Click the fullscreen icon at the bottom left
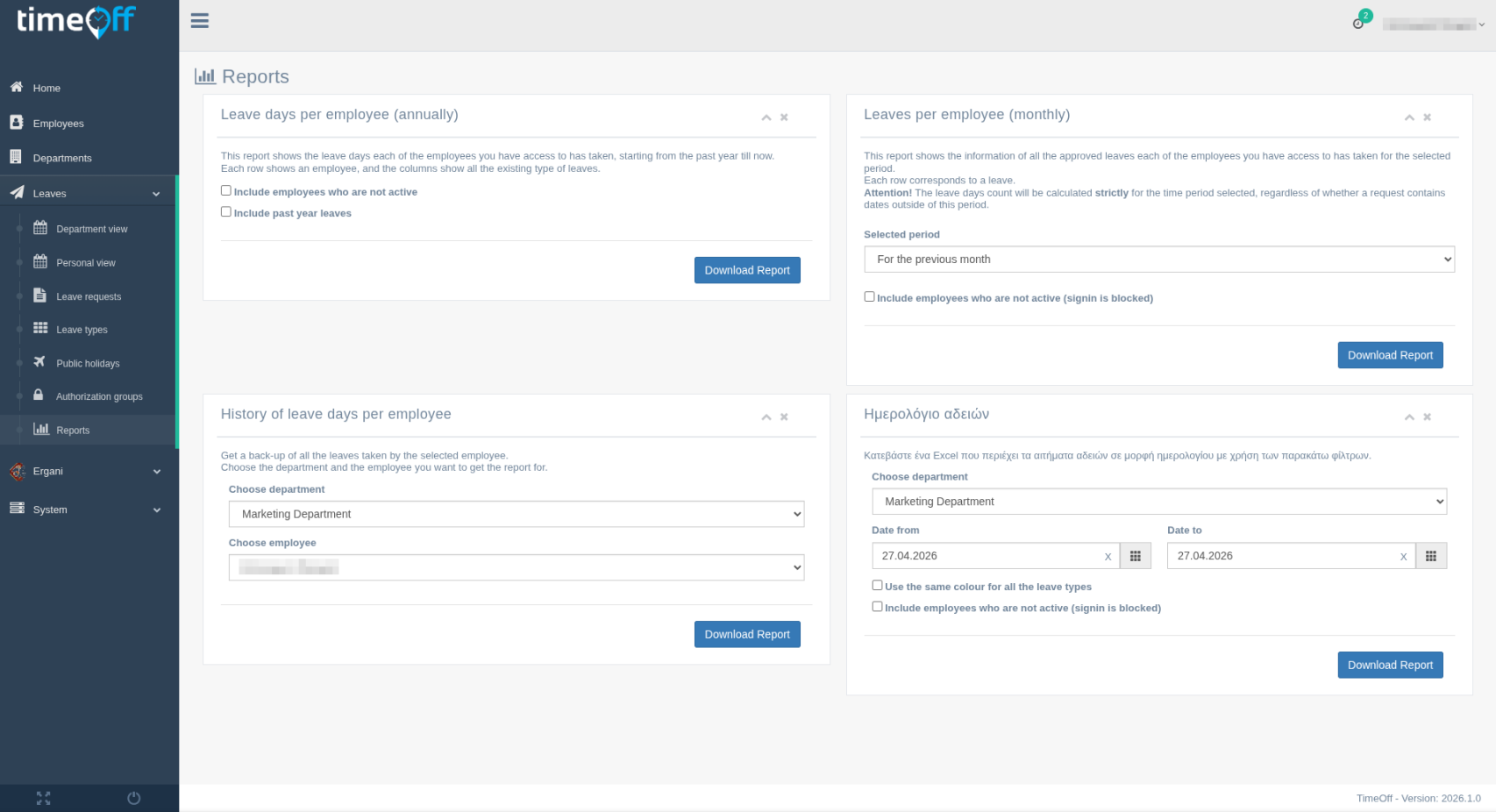 click(43, 798)
